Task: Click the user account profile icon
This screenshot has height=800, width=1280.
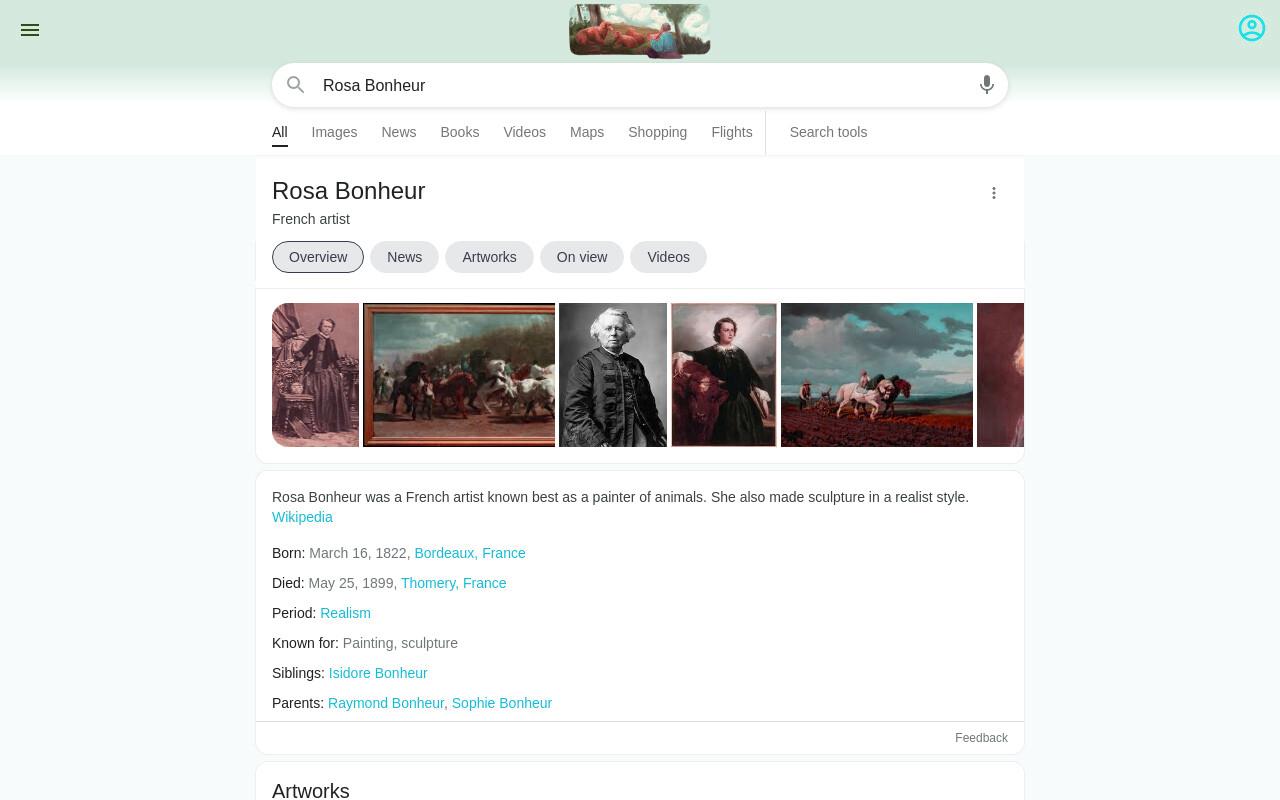Action: (x=1252, y=28)
